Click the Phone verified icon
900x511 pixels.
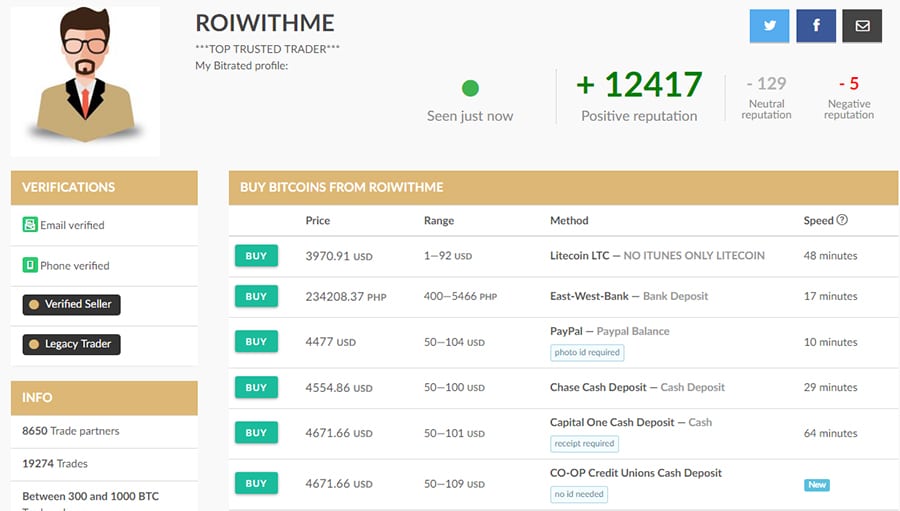(x=30, y=266)
